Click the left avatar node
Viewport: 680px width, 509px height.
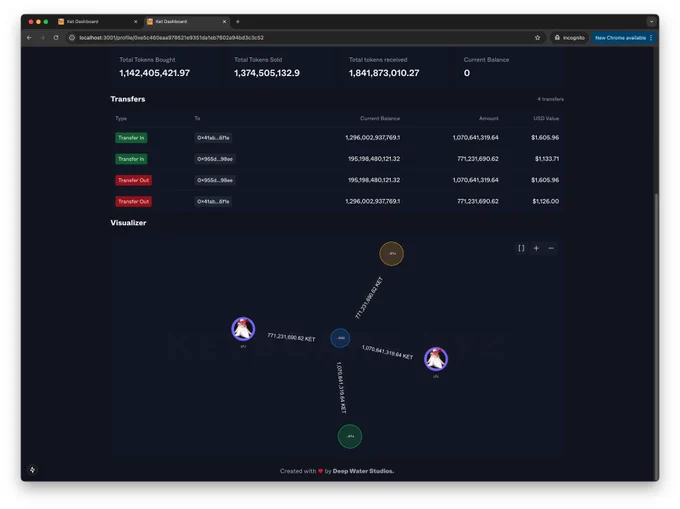pyautogui.click(x=243, y=329)
